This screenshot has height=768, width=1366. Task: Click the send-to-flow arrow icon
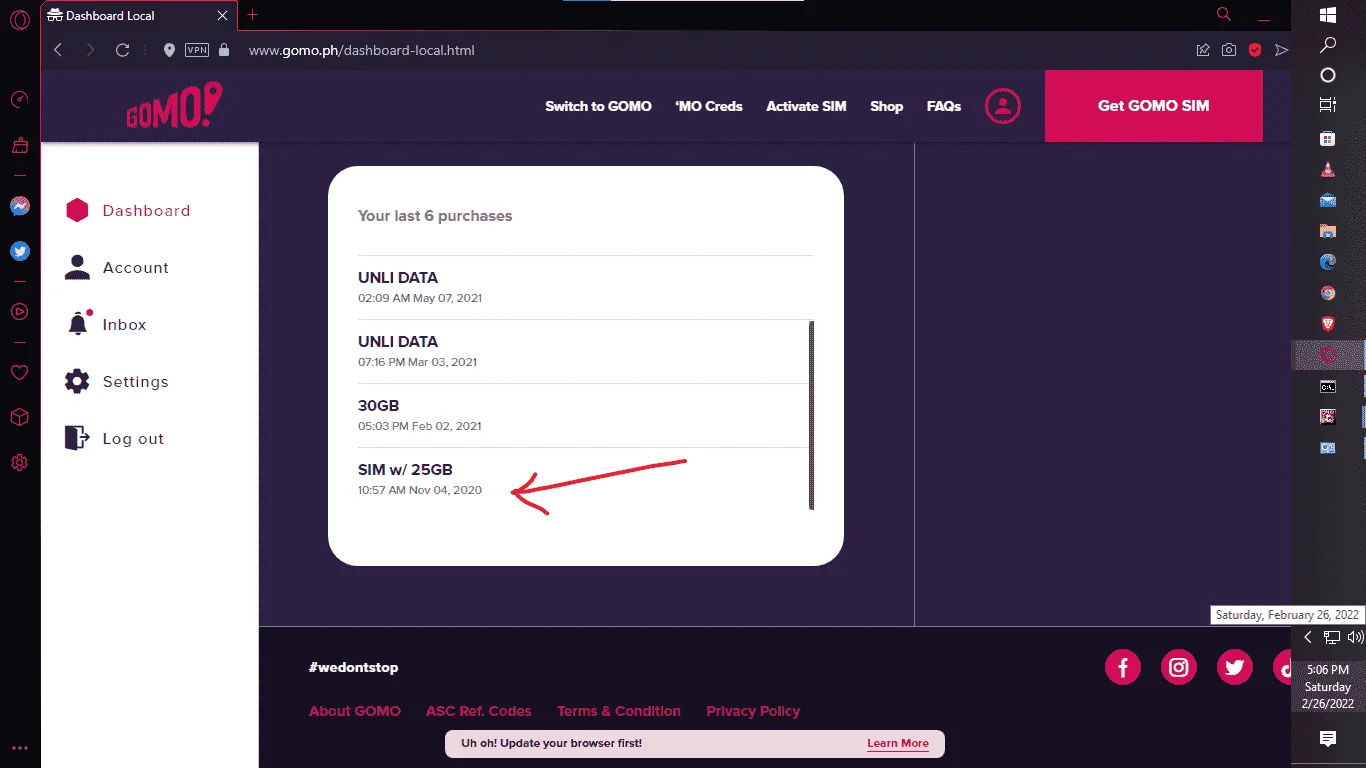click(1281, 50)
